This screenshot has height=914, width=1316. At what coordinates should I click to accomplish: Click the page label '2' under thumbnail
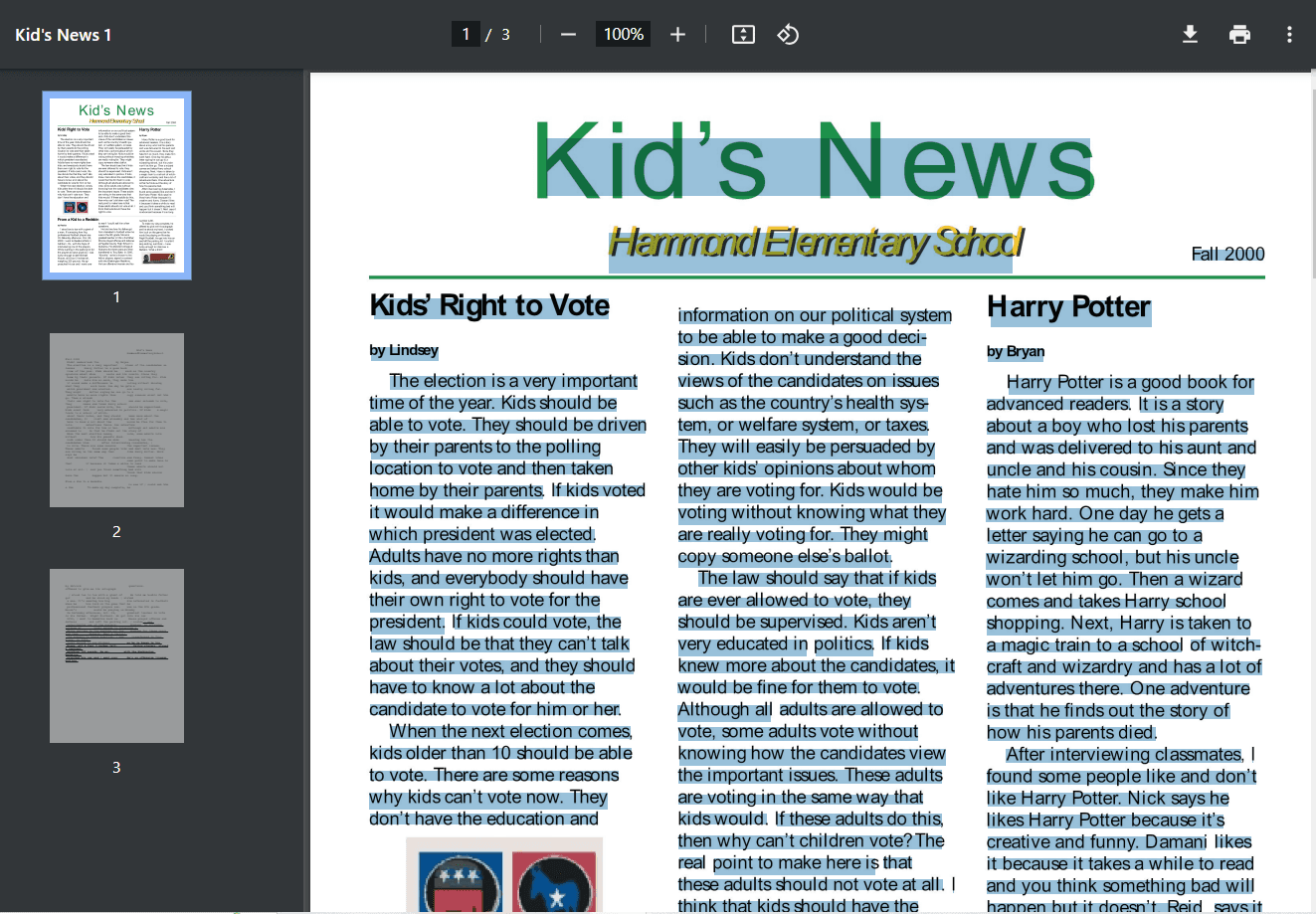[116, 532]
